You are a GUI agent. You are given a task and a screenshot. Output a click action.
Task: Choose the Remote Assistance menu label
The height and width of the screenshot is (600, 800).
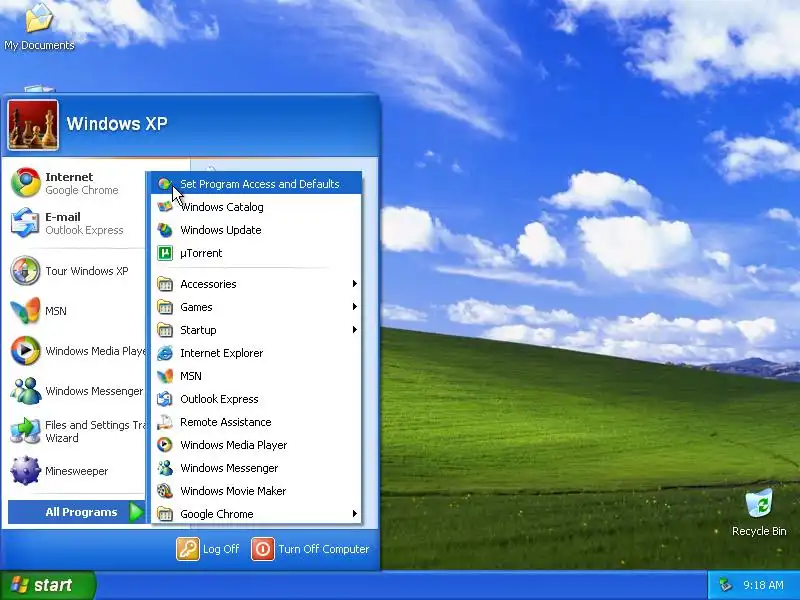tap(226, 422)
